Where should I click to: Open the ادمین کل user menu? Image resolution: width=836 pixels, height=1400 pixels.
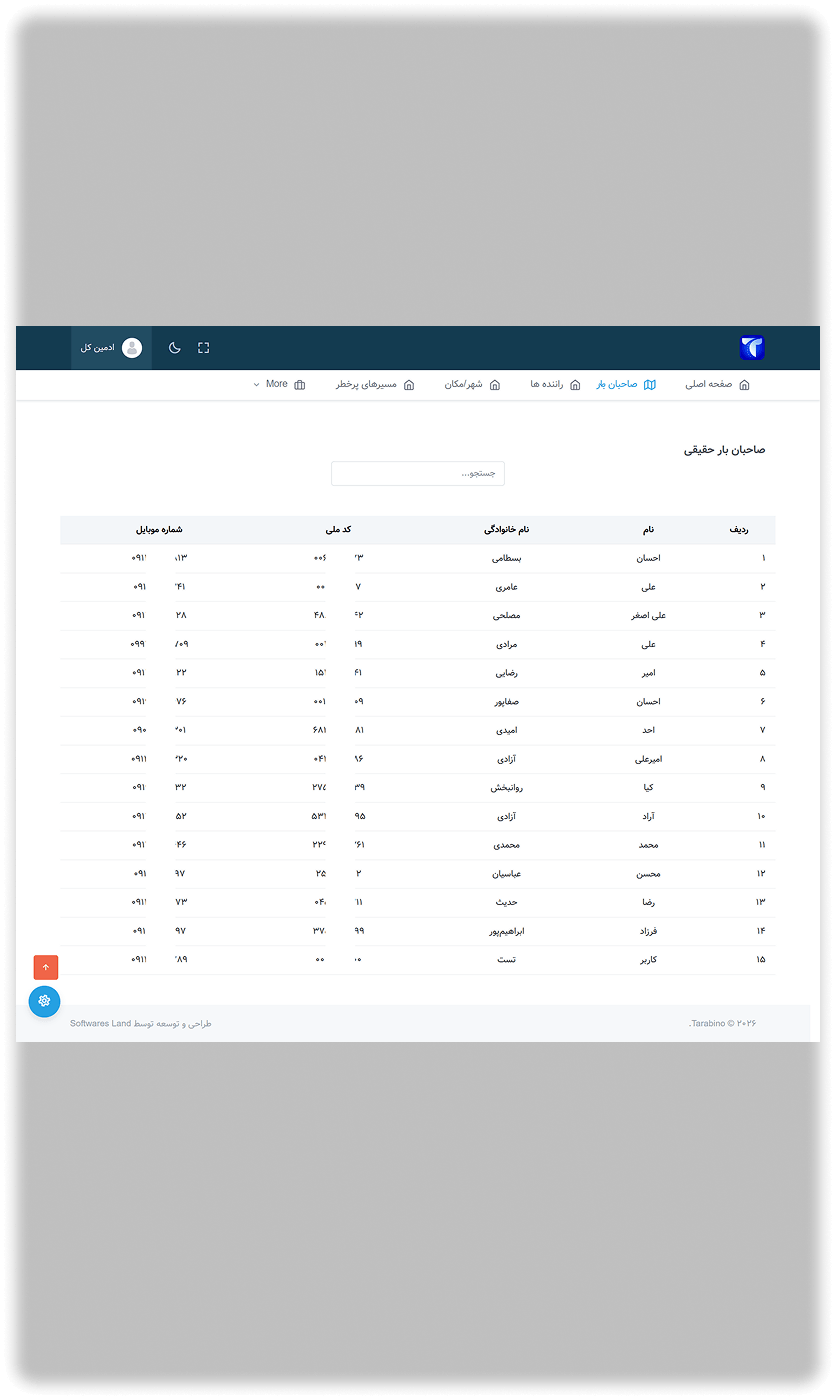tap(98, 348)
